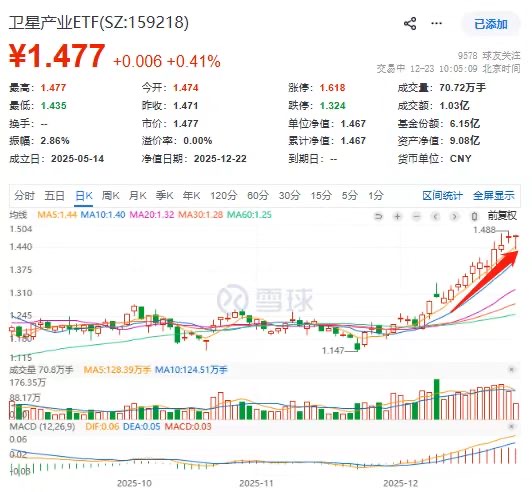Click the 净值日期 2025-12-22

pos(220,158)
